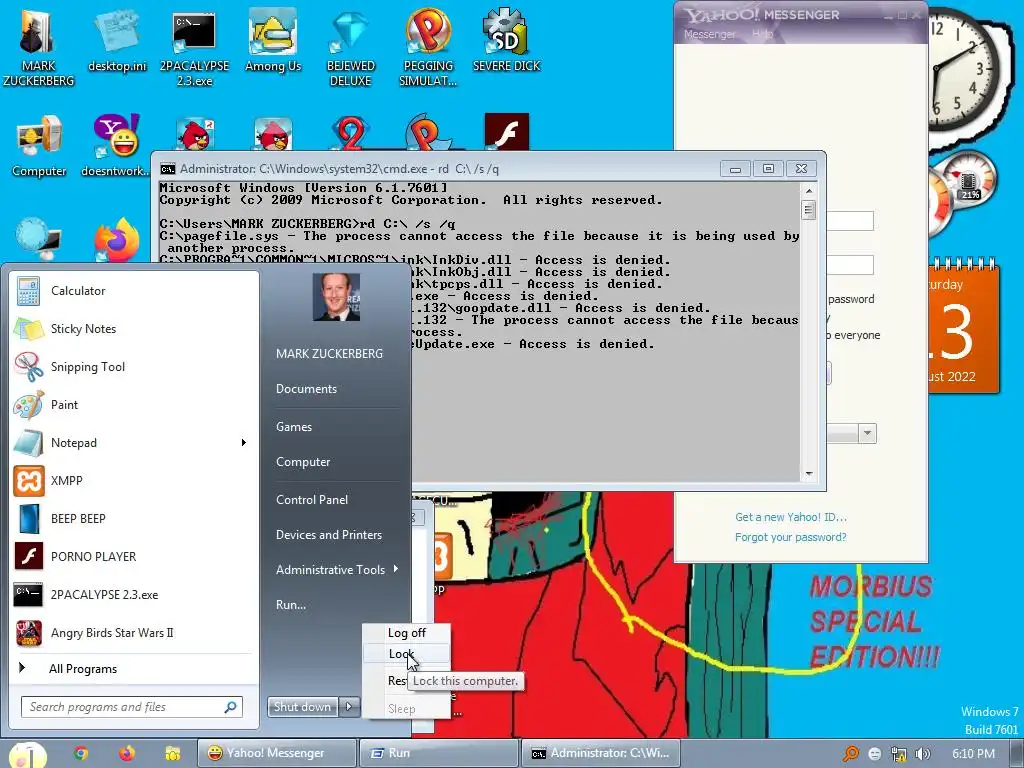Choose Lock in power menu
This screenshot has height=768, width=1024.
406,654
